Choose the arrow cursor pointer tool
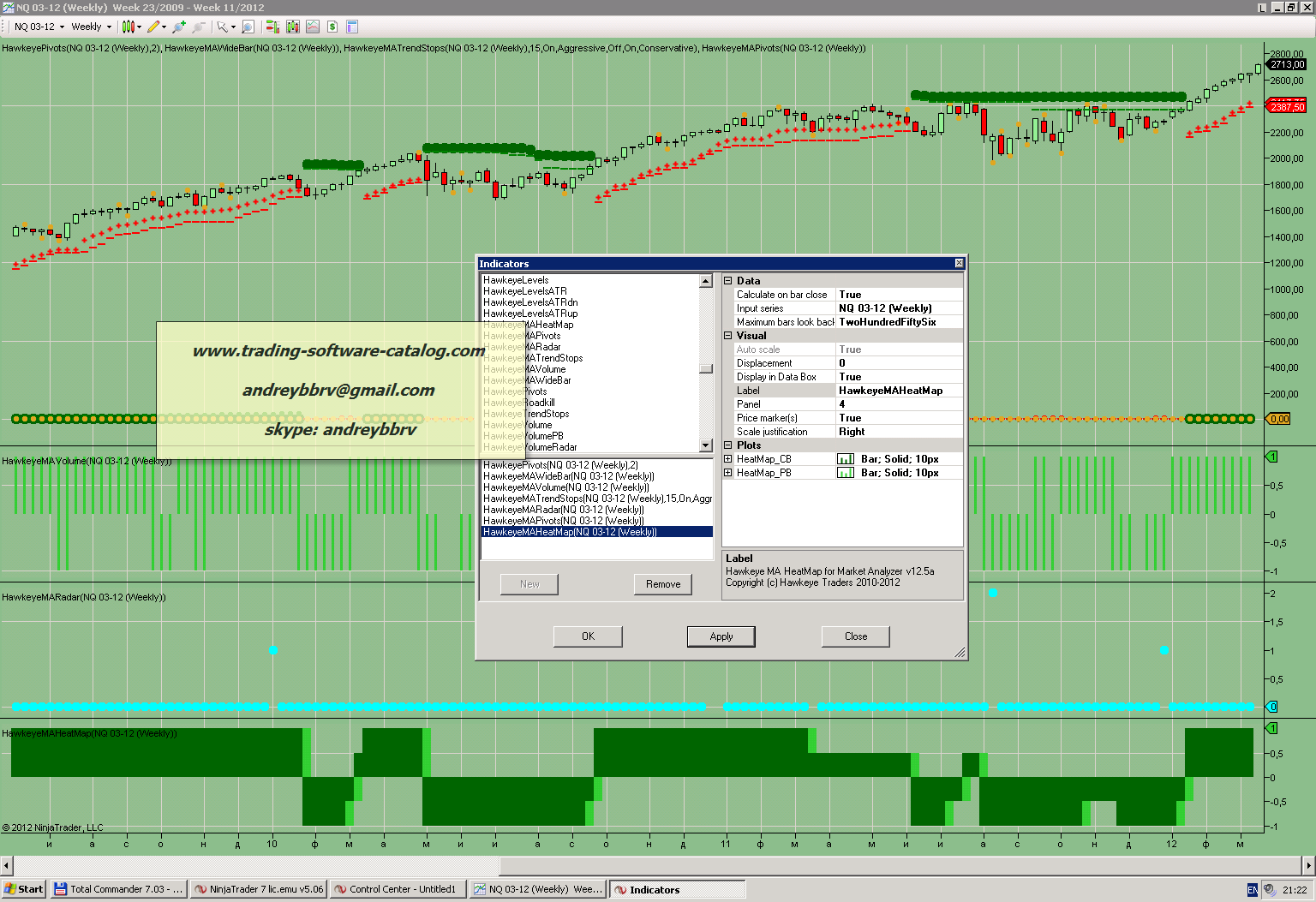 click(222, 27)
